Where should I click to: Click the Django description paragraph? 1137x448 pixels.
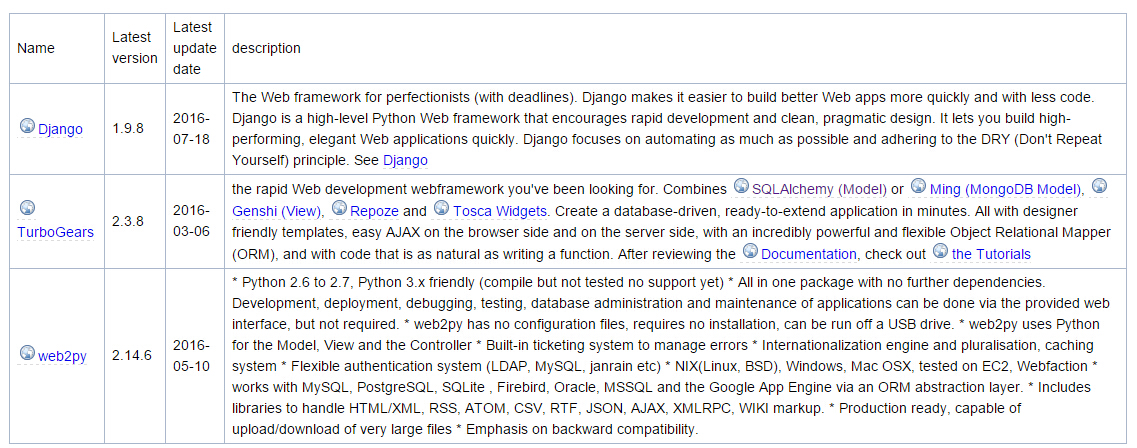tap(667, 128)
